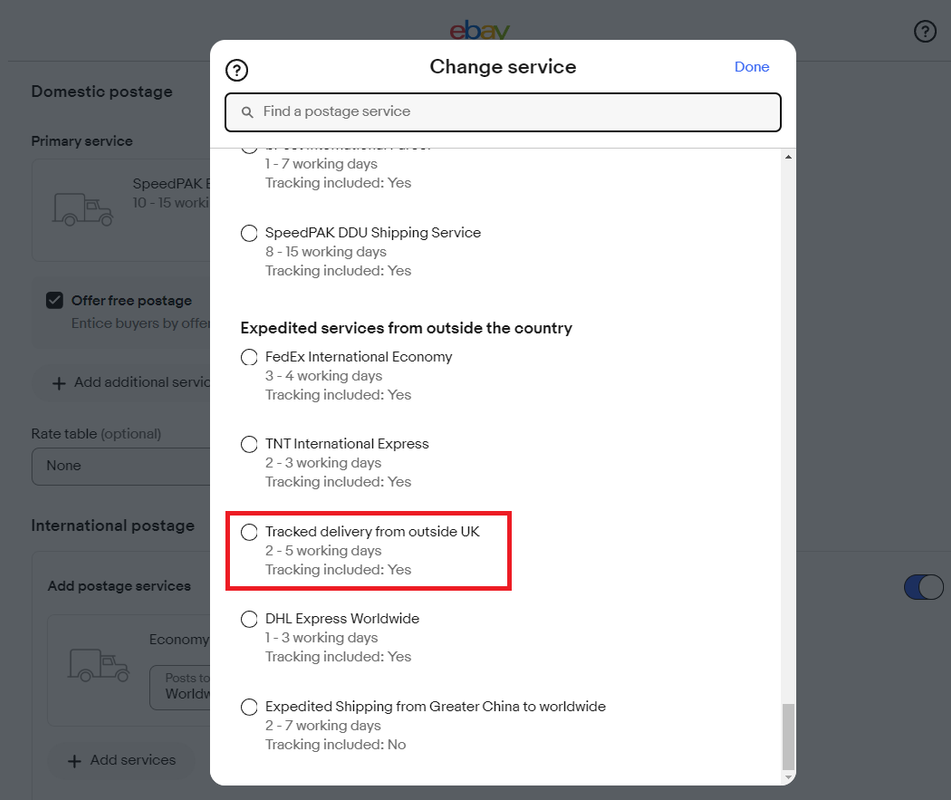
Task: Select FedEx International Economy option
Action: click(x=249, y=357)
